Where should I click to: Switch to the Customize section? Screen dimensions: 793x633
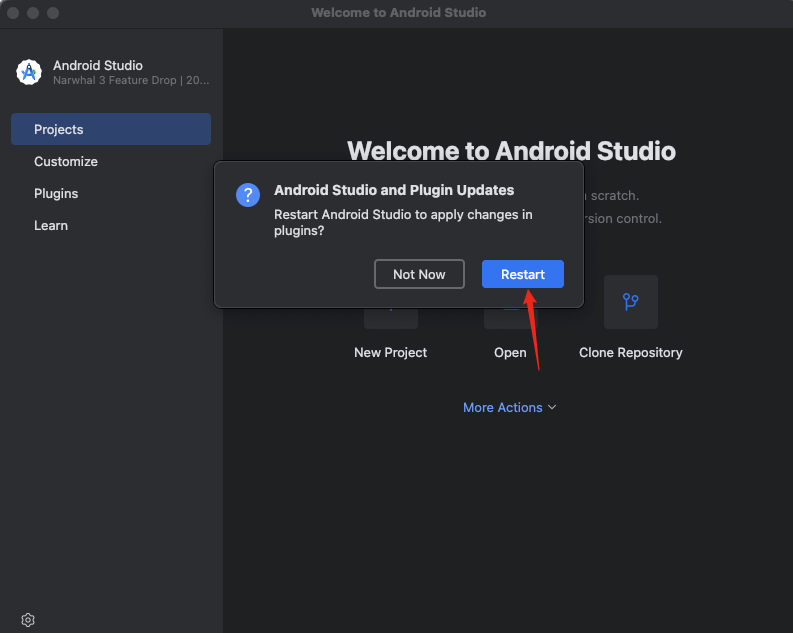tap(66, 162)
